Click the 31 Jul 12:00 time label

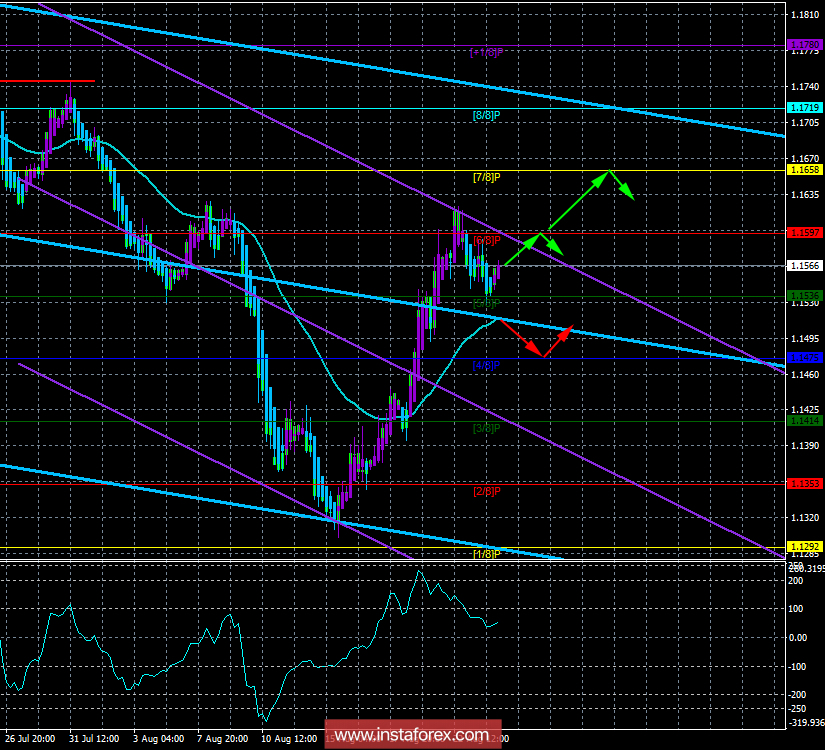94,738
